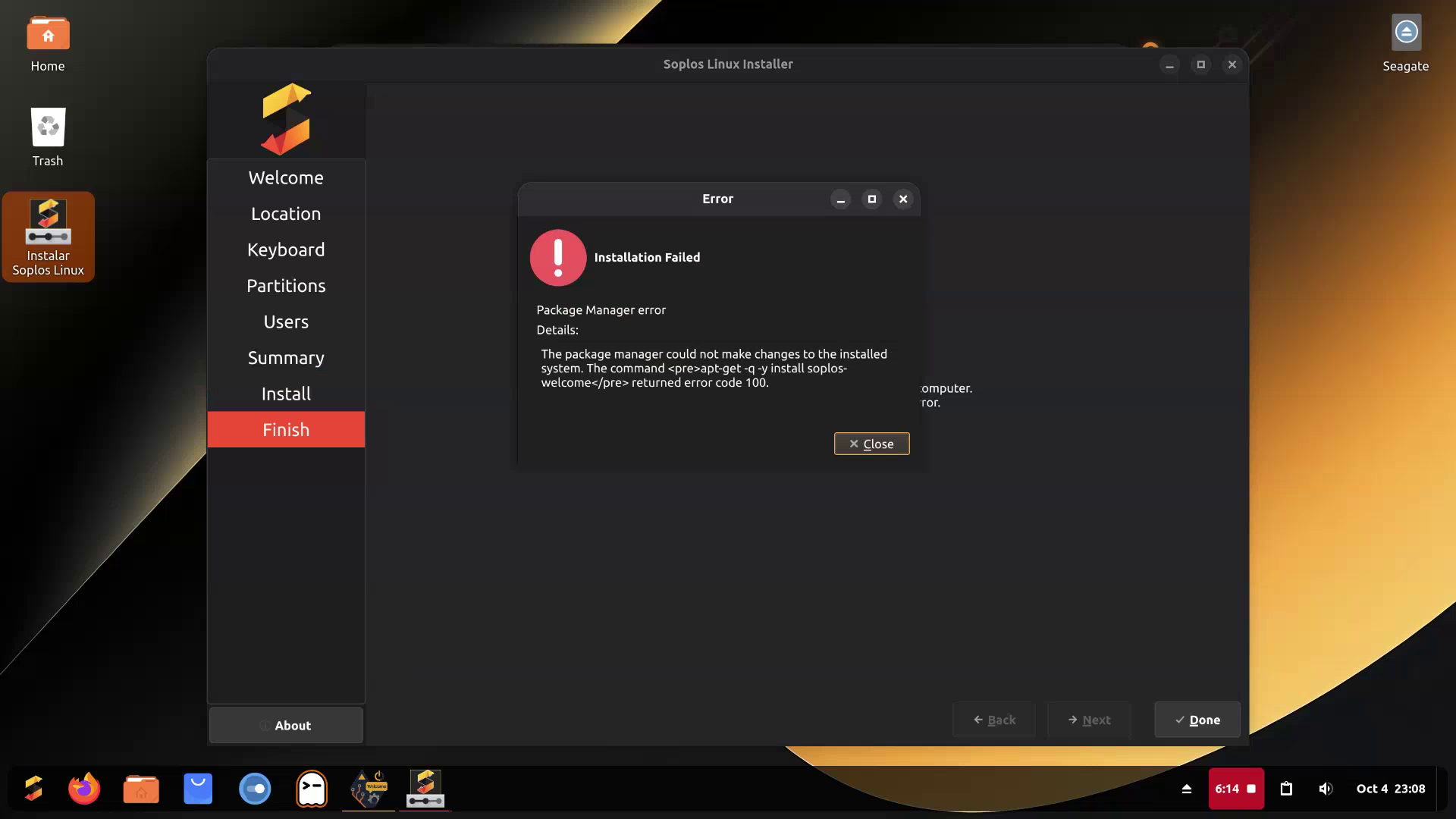The image size is (1456, 819).
Task: Open the Soplos start menu in taskbar
Action: 33,789
